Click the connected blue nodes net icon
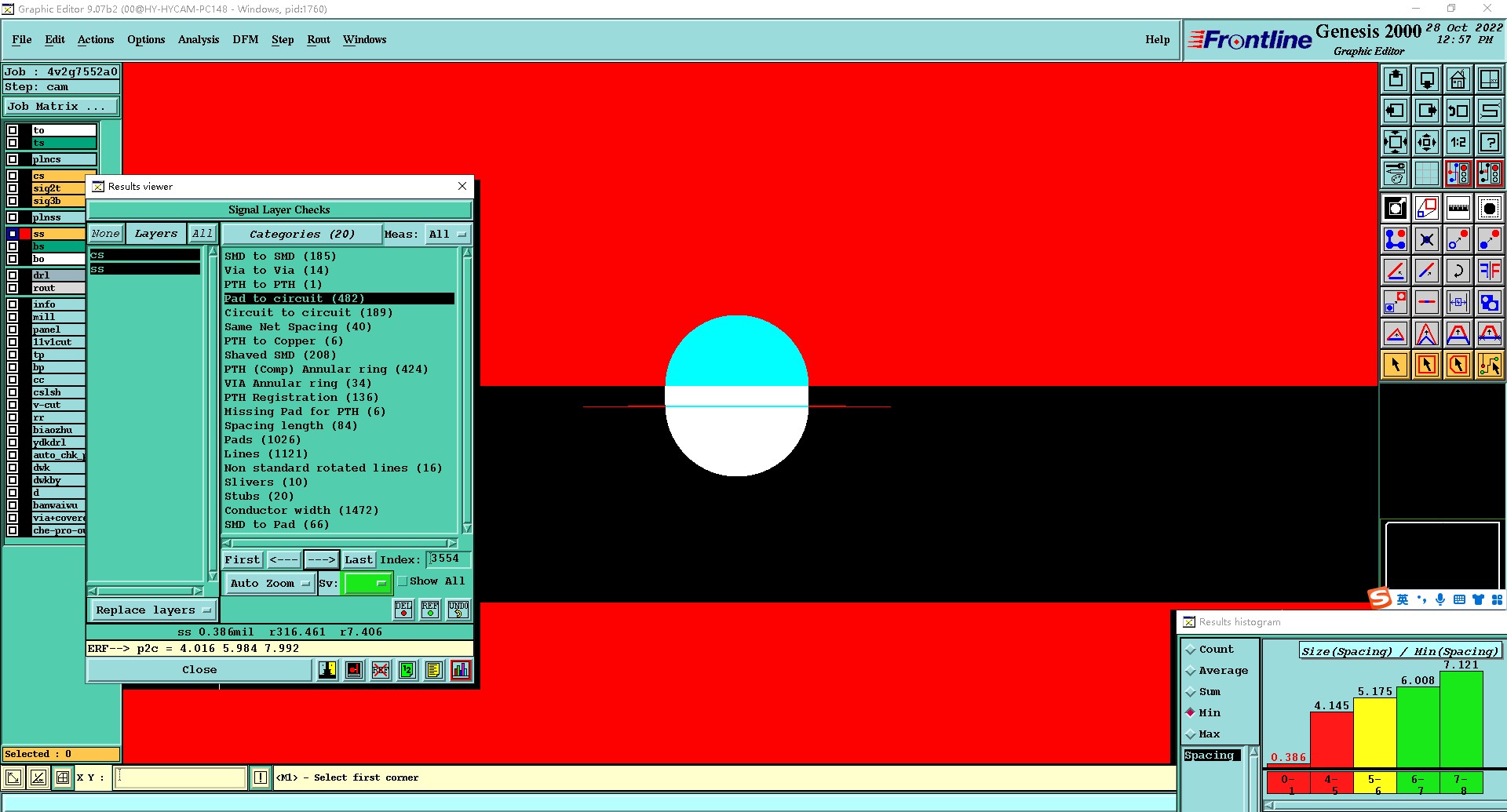 click(1396, 239)
